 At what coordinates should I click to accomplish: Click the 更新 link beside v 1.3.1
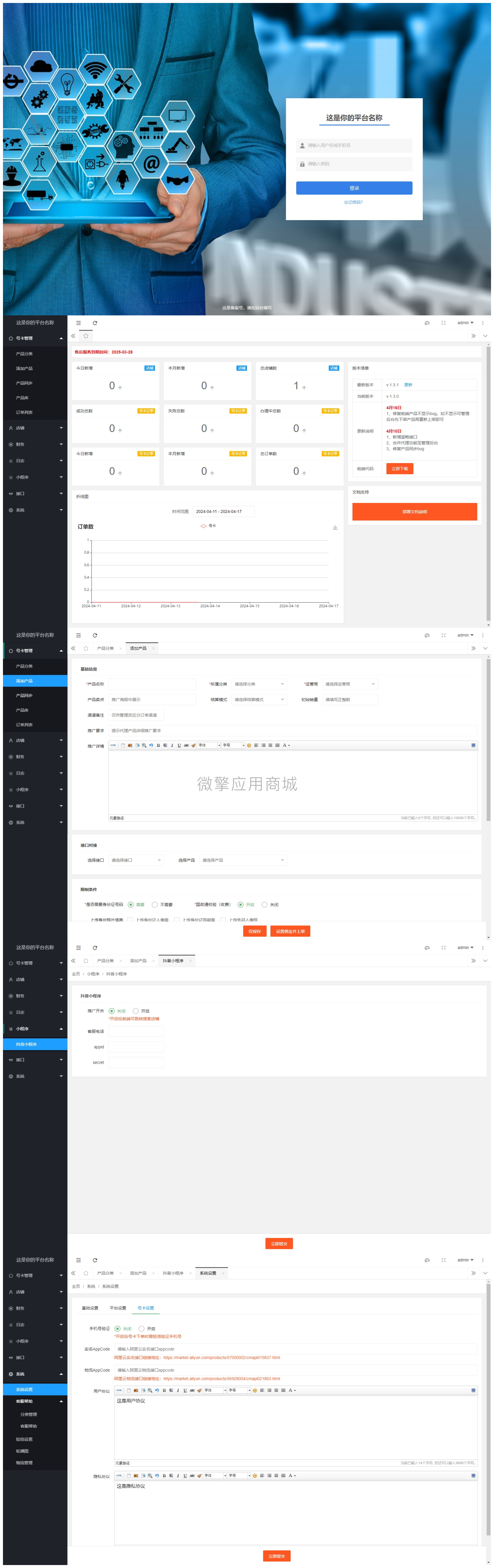point(408,385)
